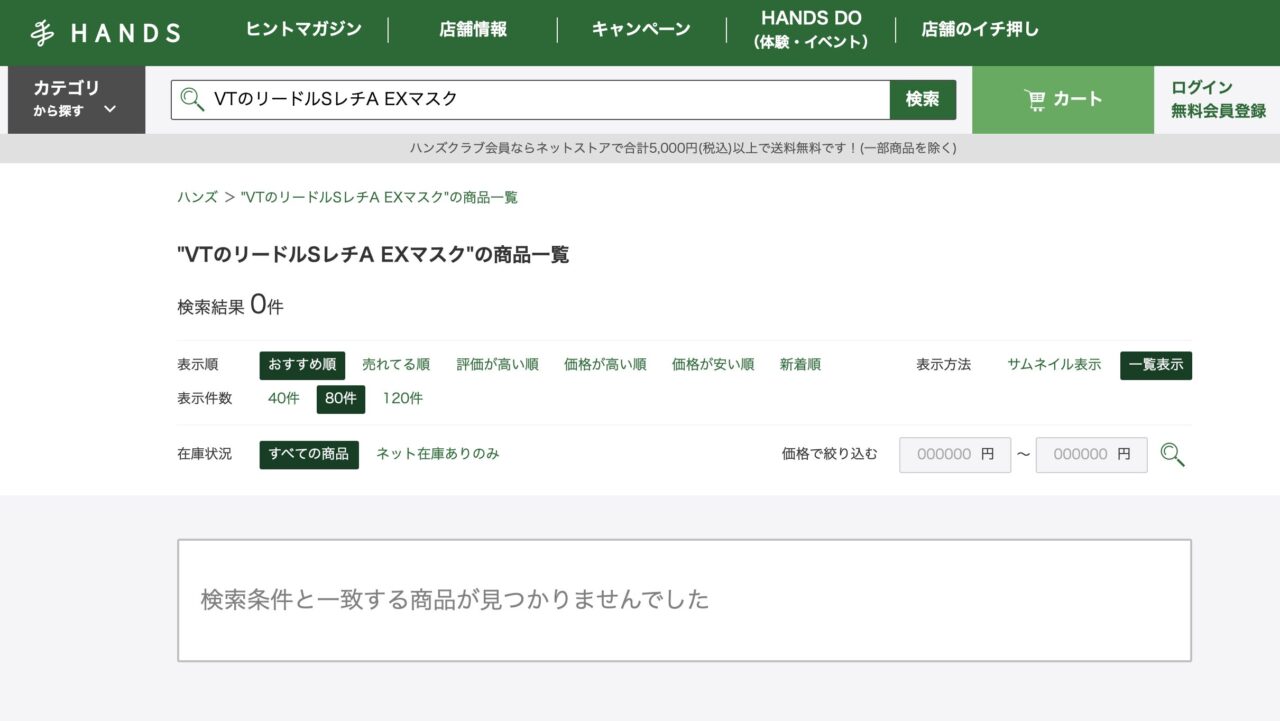Sort by 売れてる順
This screenshot has height=721, width=1280.
pyautogui.click(x=396, y=365)
